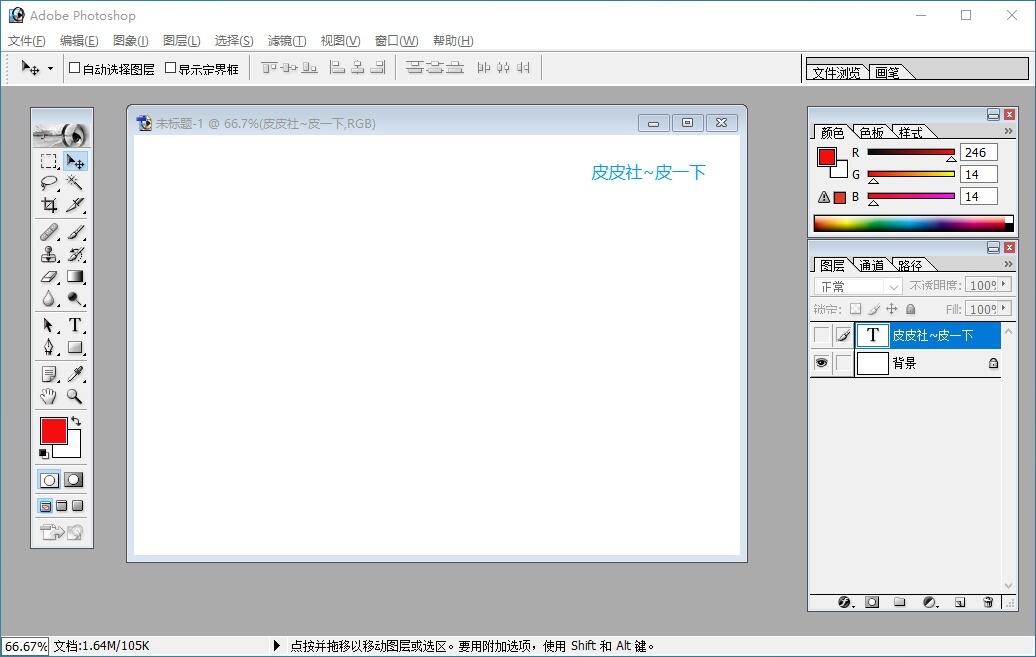This screenshot has height=657, width=1036.
Task: Open the layers panel options menu
Action: pyautogui.click(x=1008, y=264)
